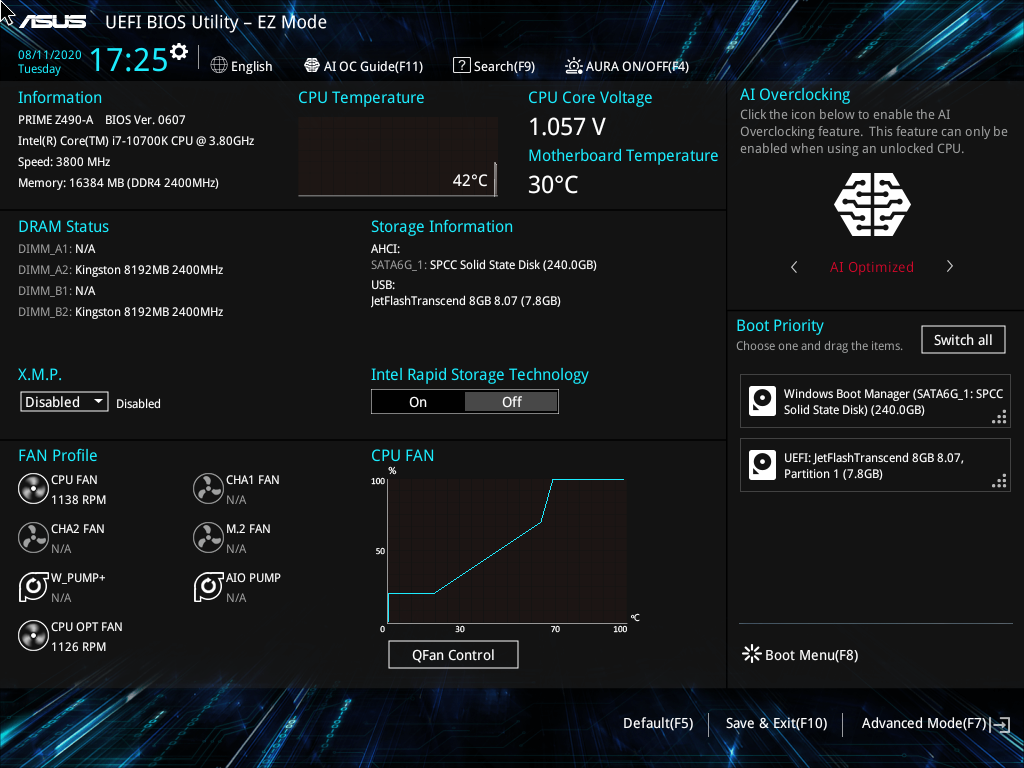The width and height of the screenshot is (1024, 768).
Task: Click the CPU Temperature graph
Action: tap(398, 157)
